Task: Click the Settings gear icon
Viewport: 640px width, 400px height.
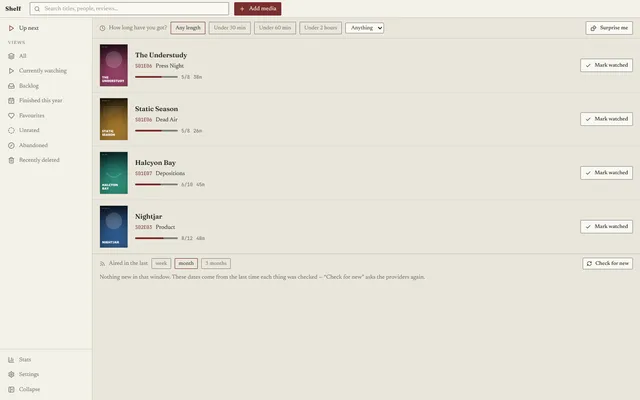Action: tap(11, 374)
